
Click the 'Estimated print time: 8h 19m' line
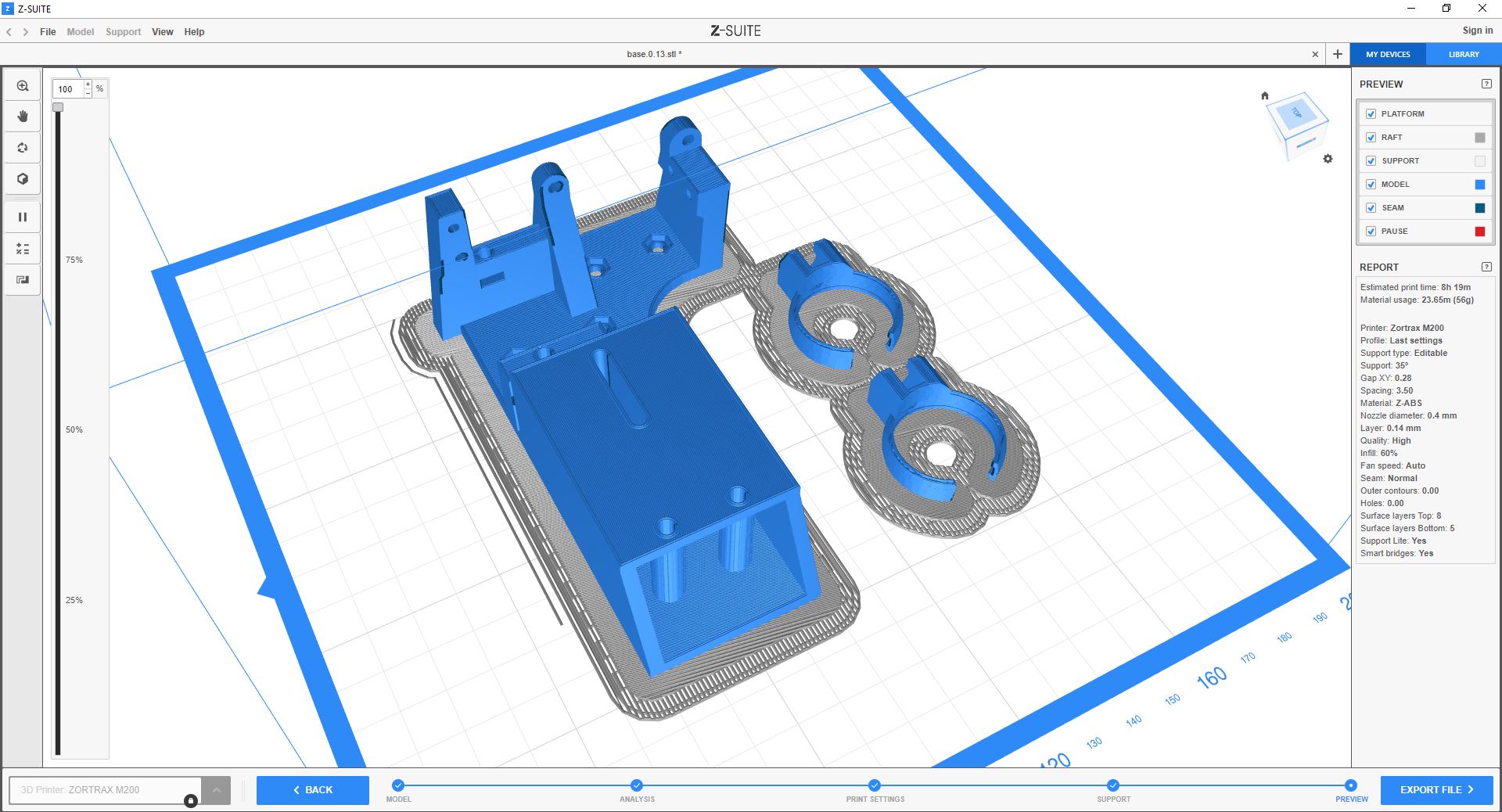(1415, 287)
